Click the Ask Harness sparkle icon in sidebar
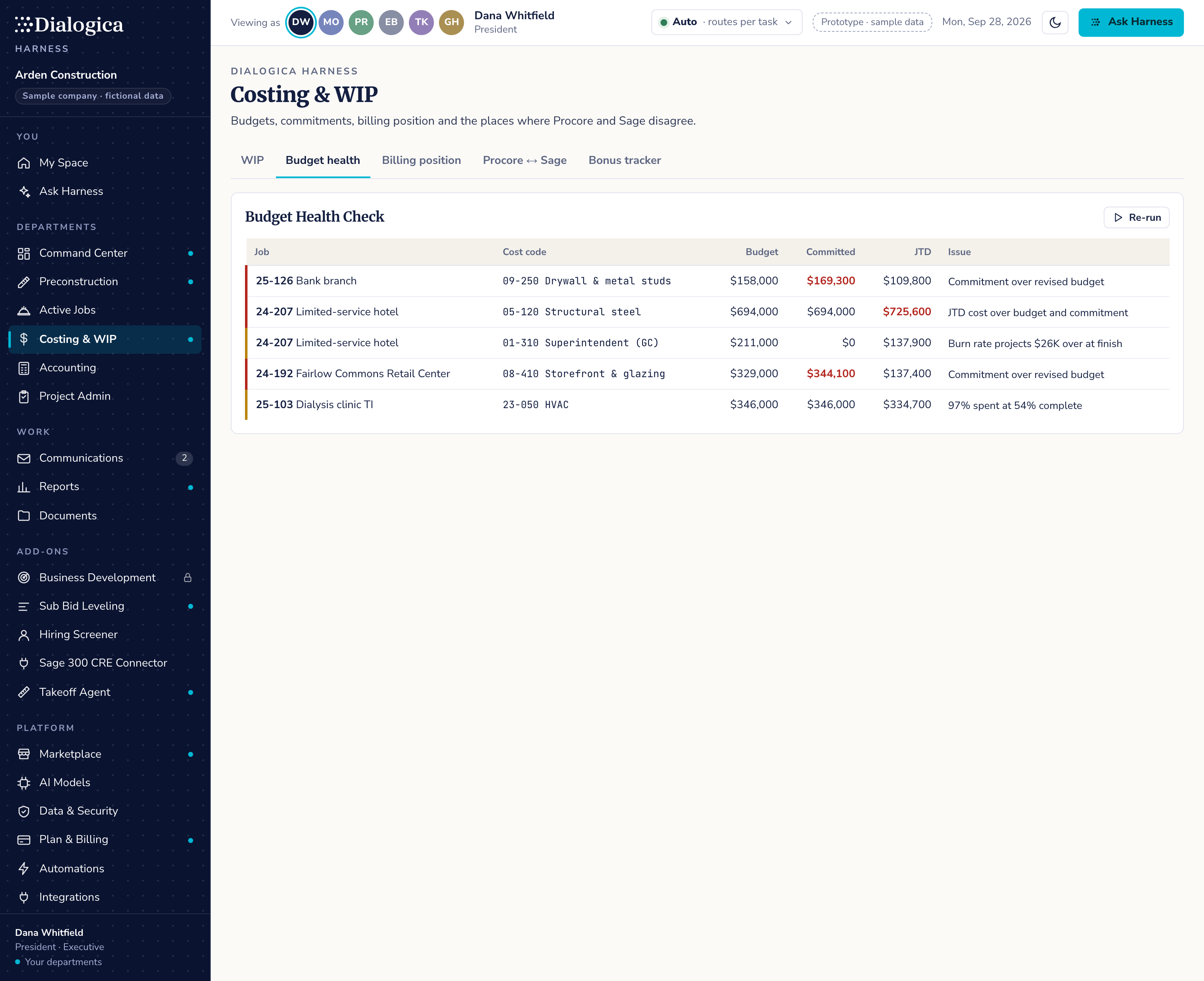1204x981 pixels. (x=24, y=191)
